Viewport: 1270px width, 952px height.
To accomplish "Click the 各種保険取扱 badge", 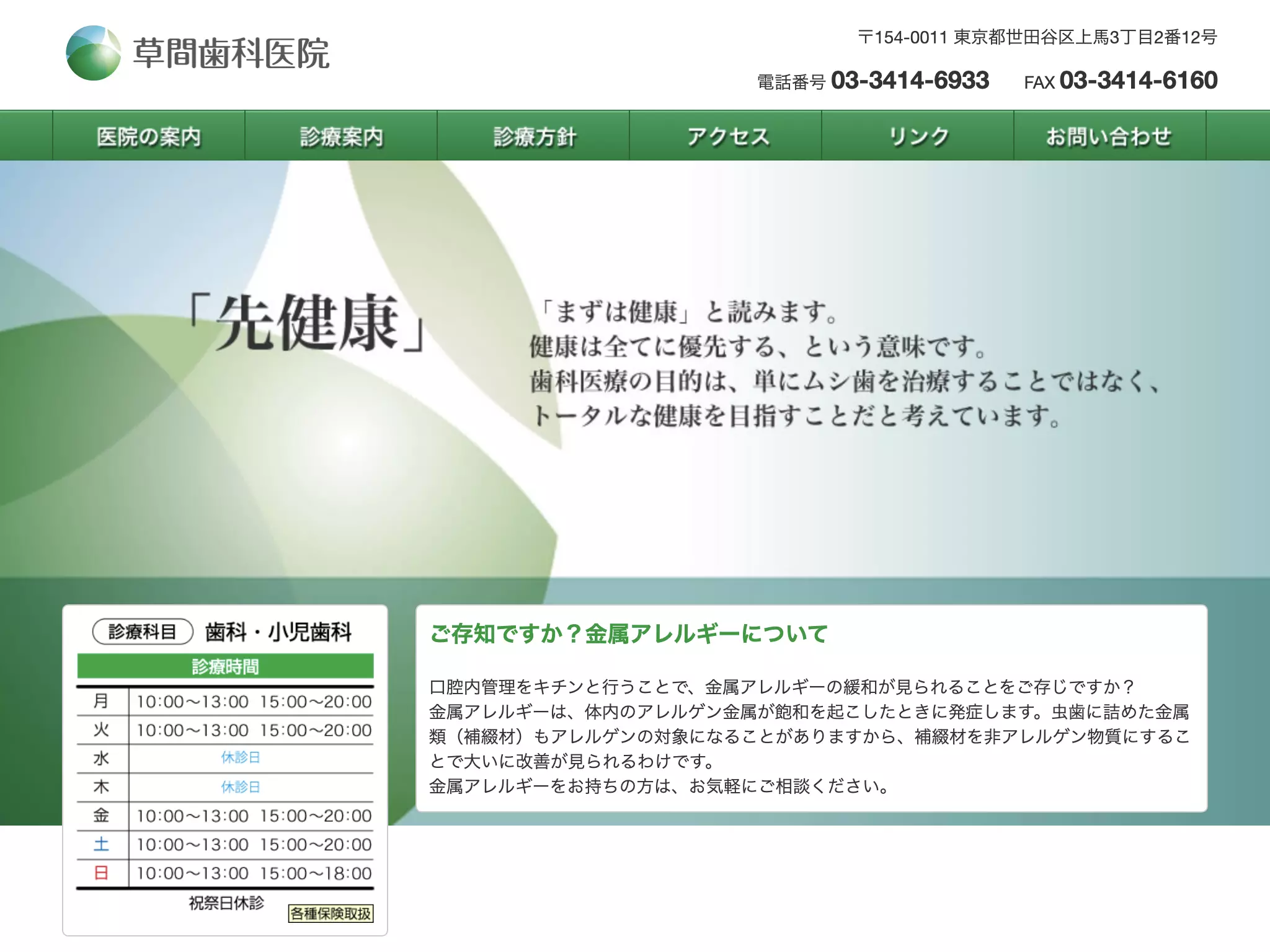I will tap(331, 914).
